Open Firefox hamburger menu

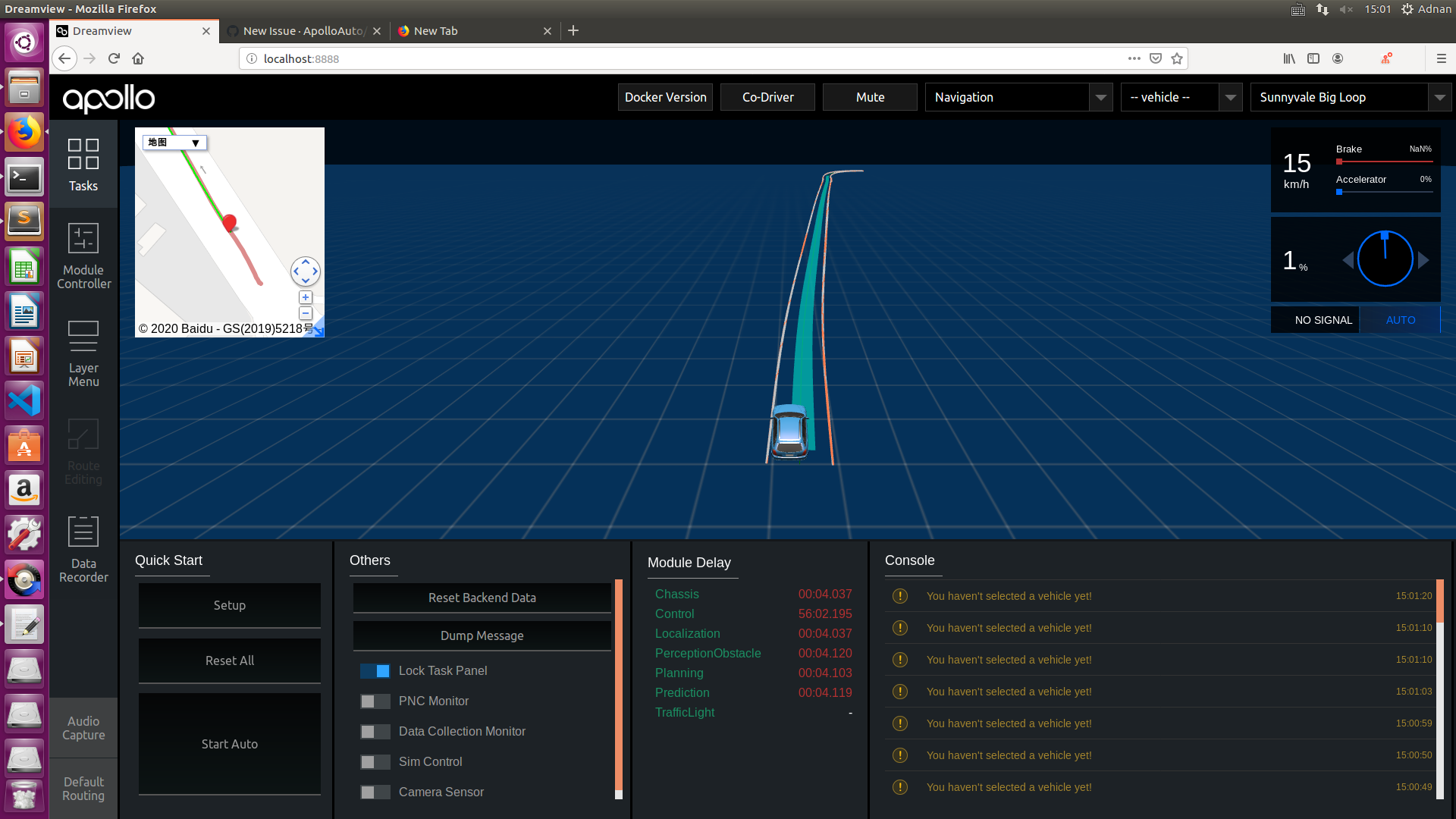coord(1442,58)
